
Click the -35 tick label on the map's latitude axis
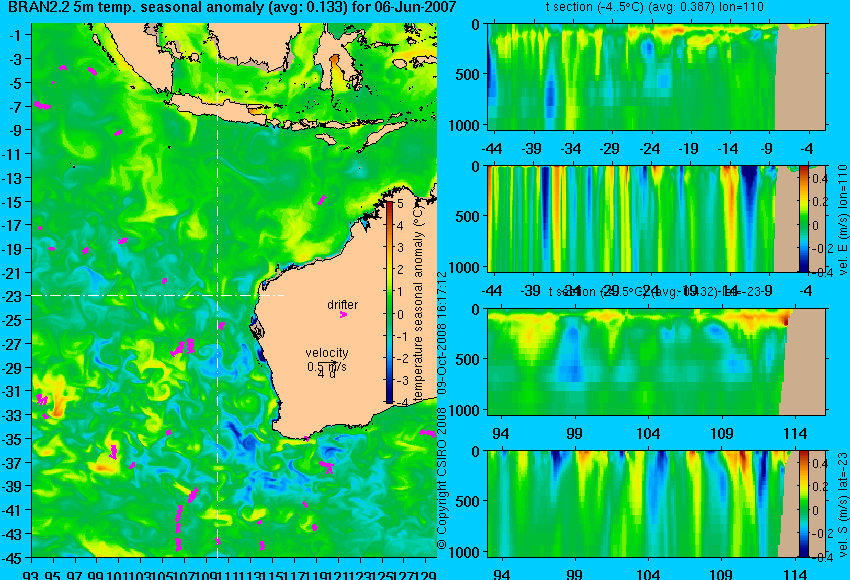(12, 439)
